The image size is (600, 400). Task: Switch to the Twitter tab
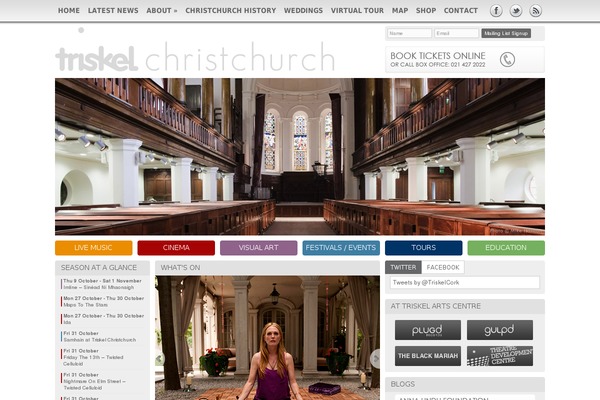[403, 267]
